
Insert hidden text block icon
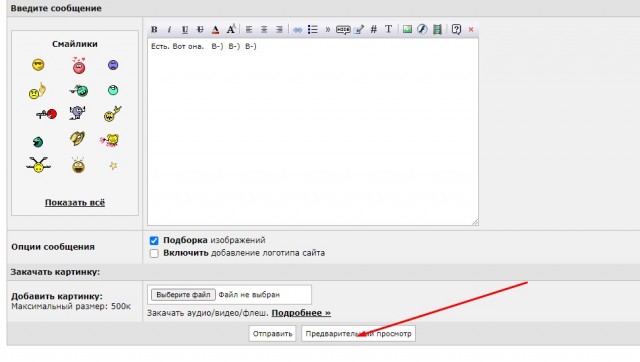(343, 29)
